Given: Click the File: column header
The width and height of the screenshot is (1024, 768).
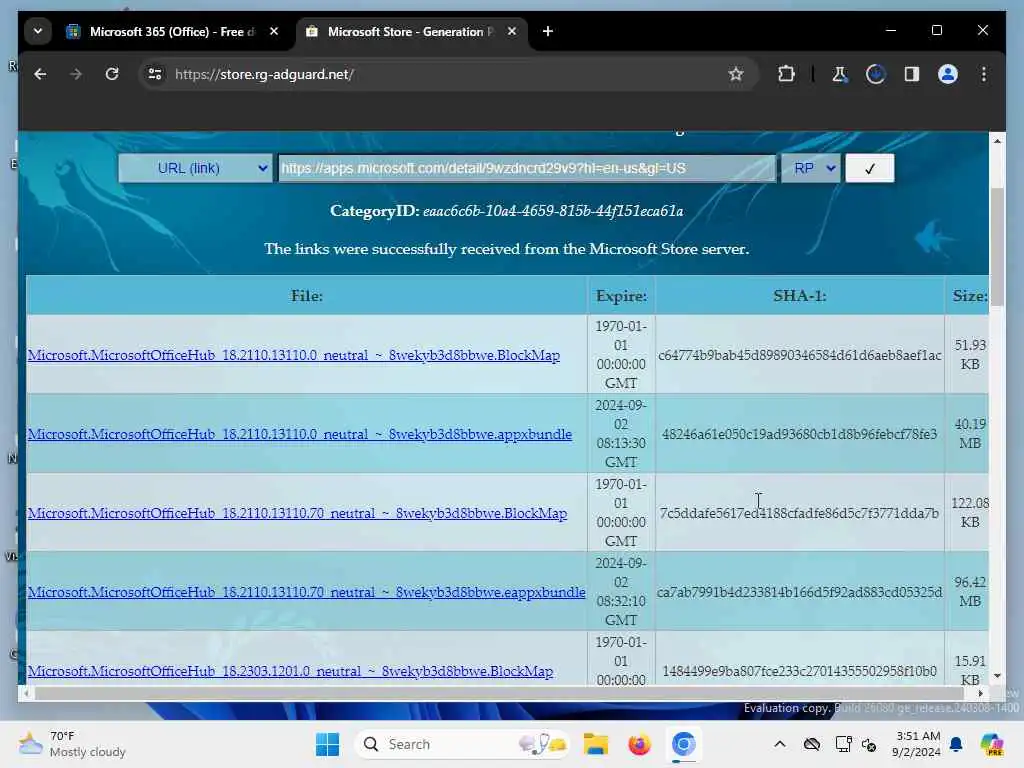Looking at the screenshot, I should tap(307, 296).
